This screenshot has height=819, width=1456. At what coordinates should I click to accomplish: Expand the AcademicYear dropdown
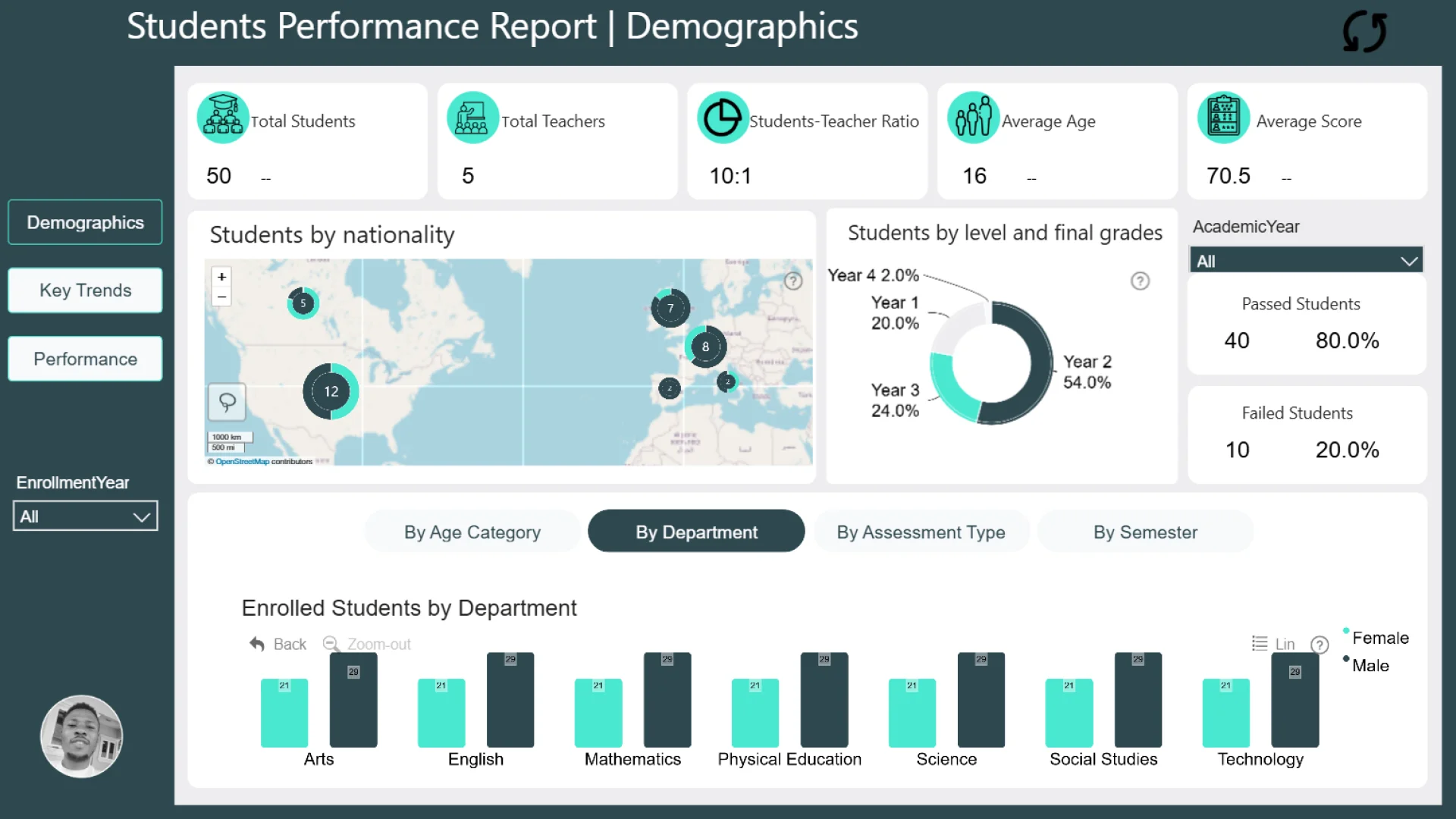[x=1306, y=261]
